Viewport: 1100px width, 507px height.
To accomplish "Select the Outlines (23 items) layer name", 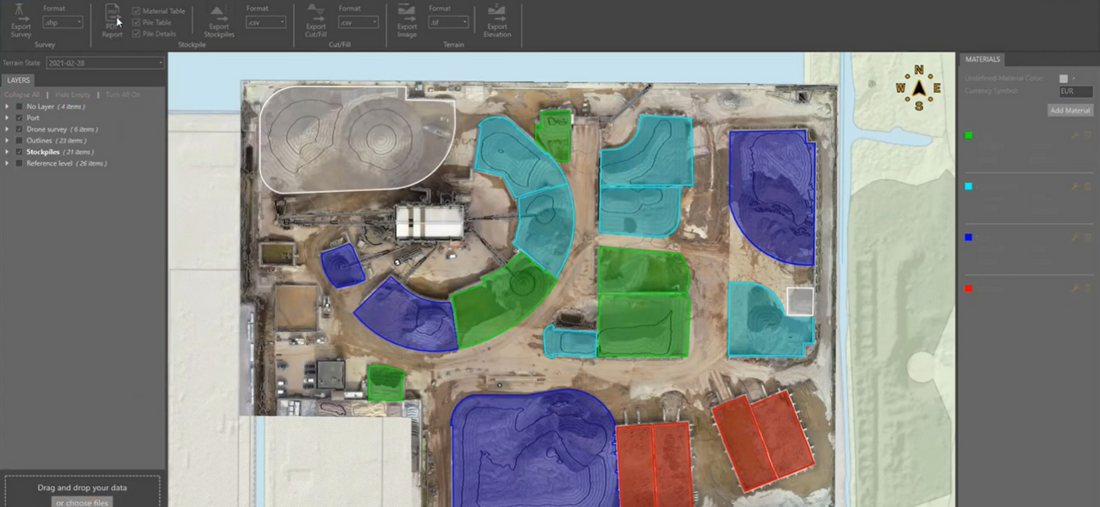I will coord(56,140).
